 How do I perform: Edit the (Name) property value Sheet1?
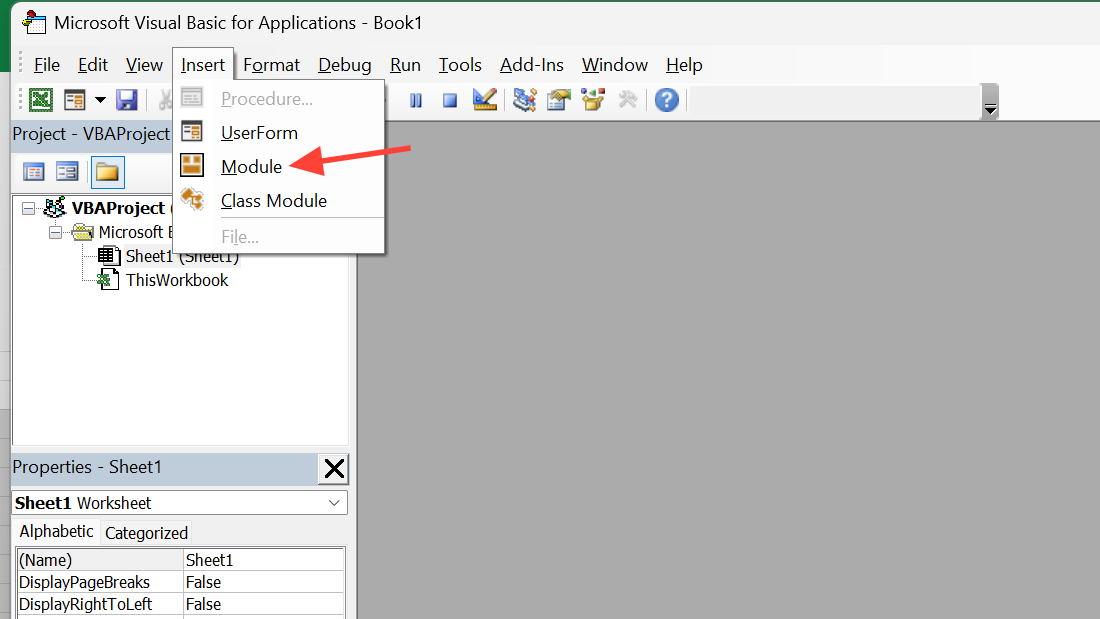(264, 560)
